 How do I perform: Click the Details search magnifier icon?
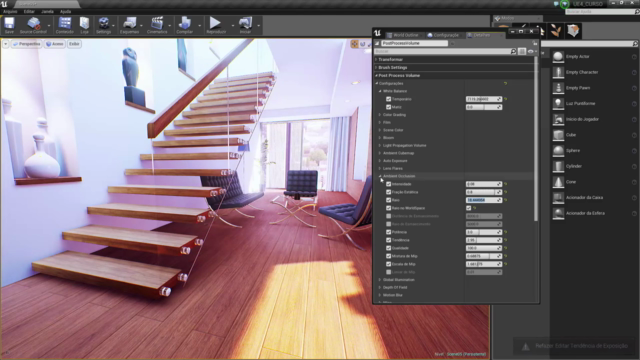513,51
